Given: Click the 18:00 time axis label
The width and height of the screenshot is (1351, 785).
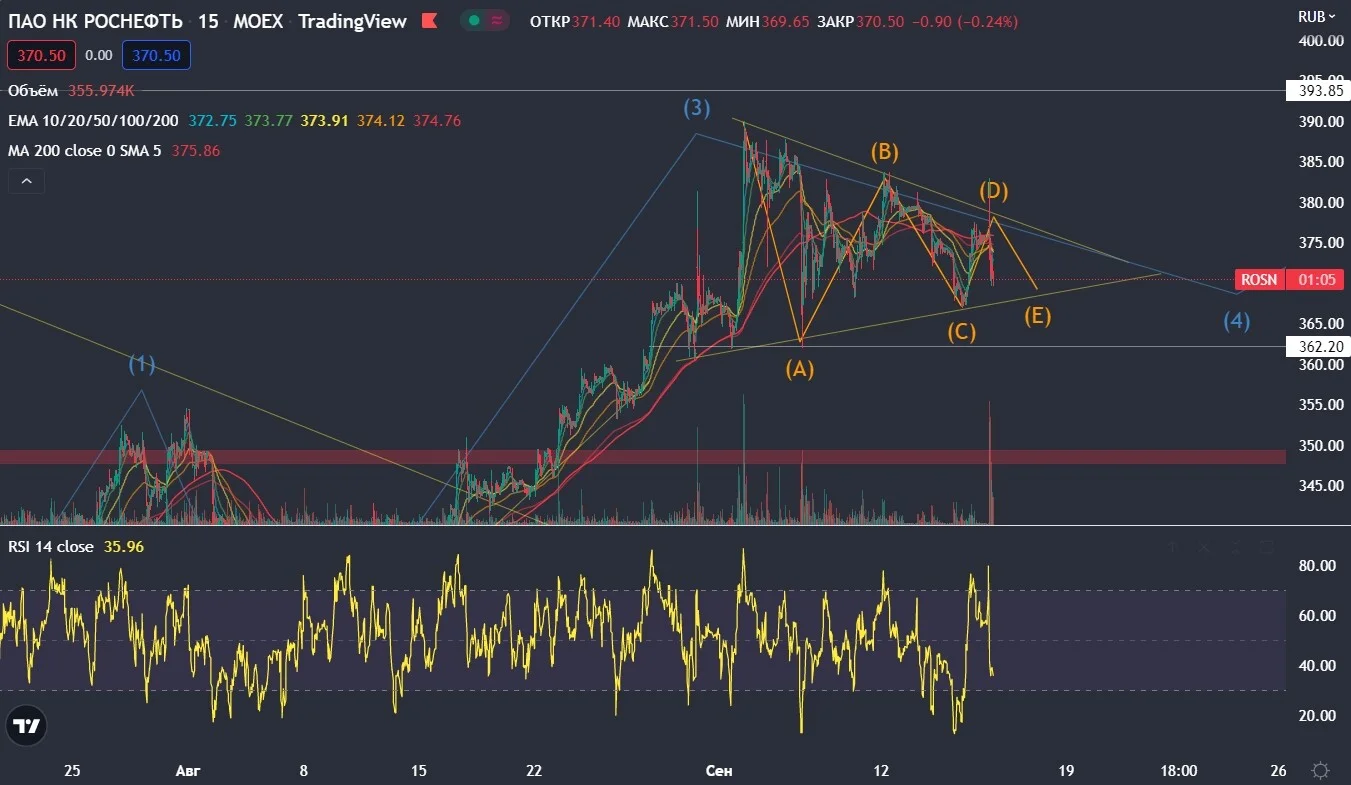Looking at the screenshot, I should click(1179, 771).
